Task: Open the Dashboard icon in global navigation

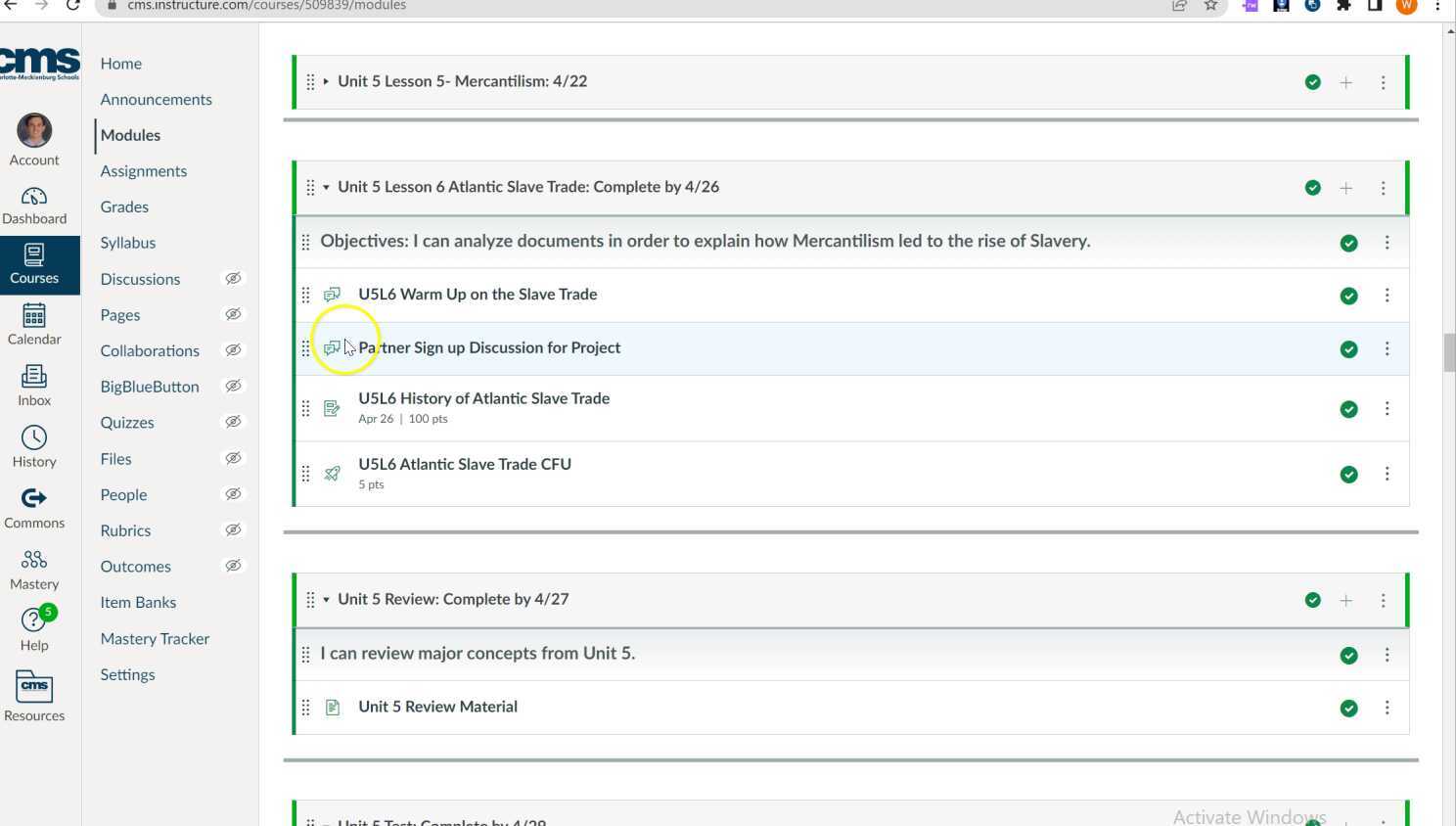Action: [x=34, y=198]
